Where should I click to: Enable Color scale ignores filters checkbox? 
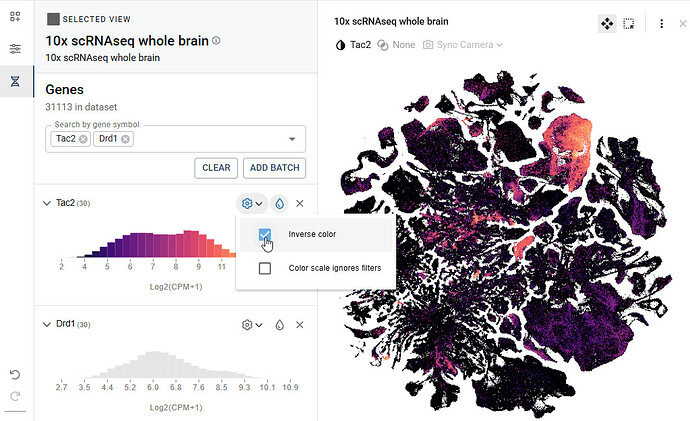(x=265, y=268)
